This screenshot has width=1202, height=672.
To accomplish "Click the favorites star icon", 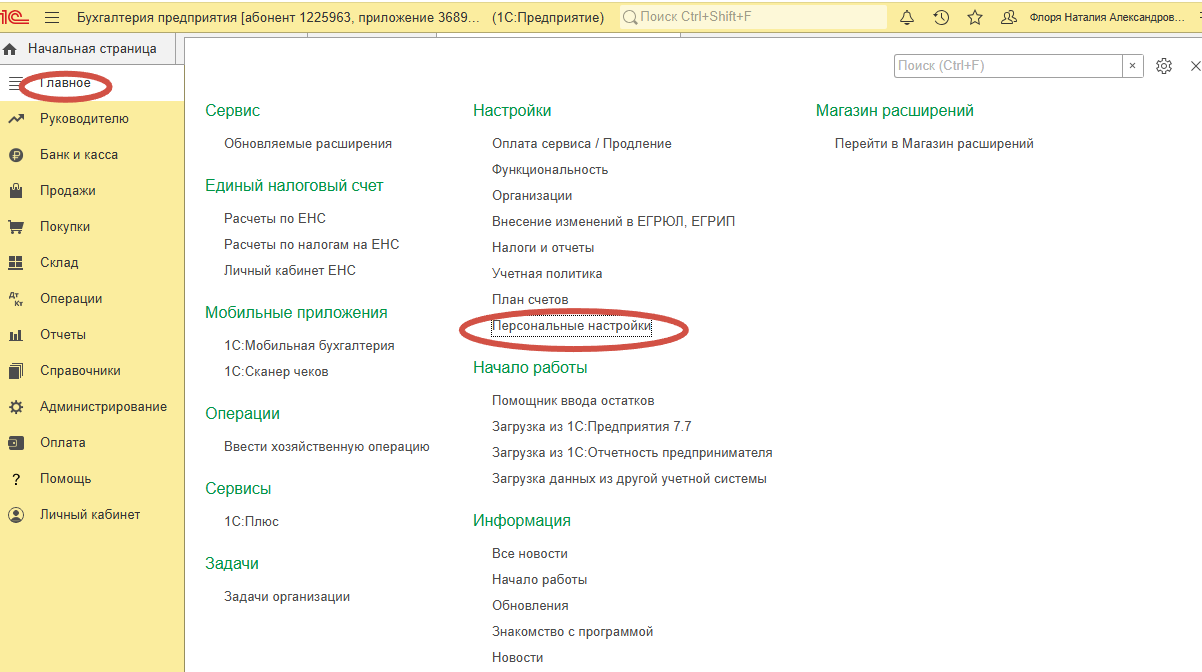I will (975, 17).
